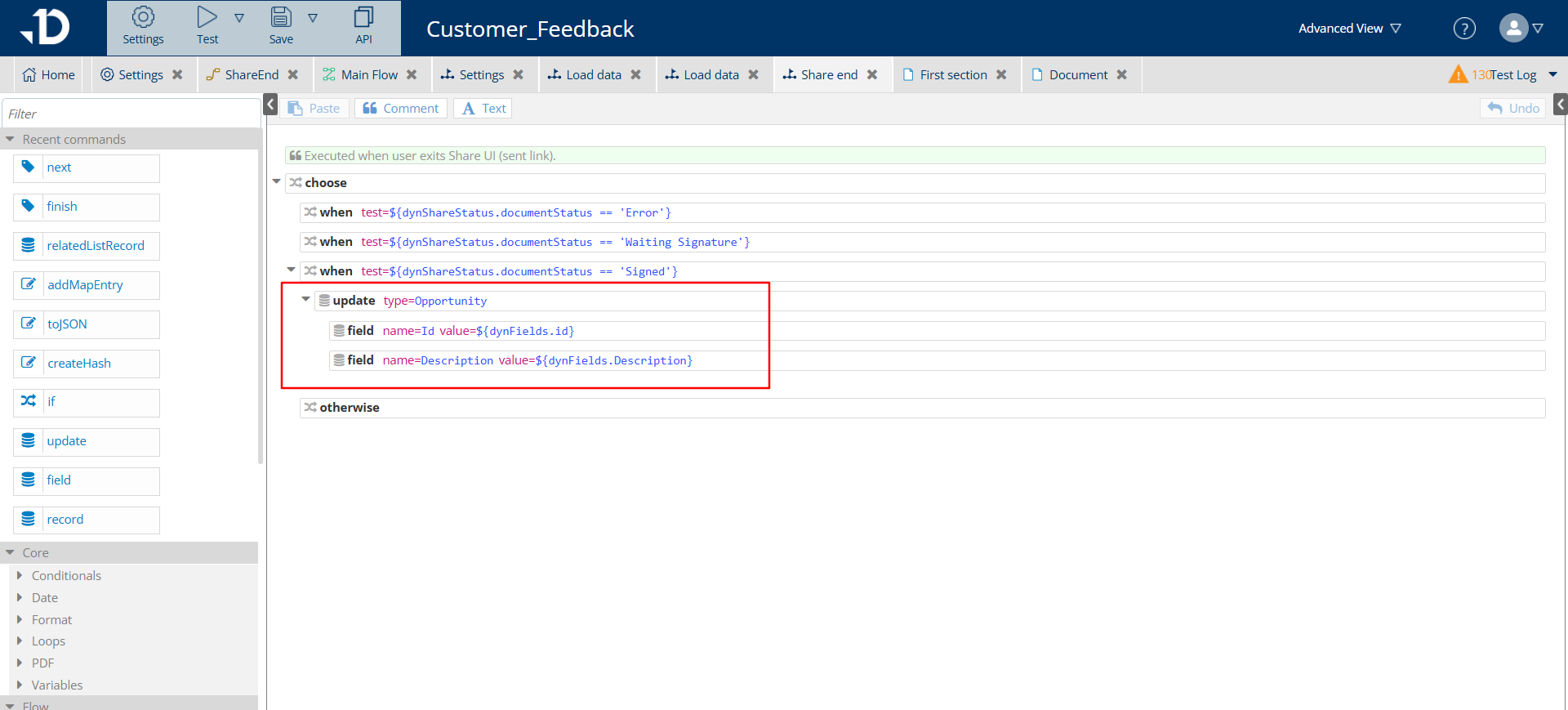Select the when 'Waiting Signature' row

[922, 242]
